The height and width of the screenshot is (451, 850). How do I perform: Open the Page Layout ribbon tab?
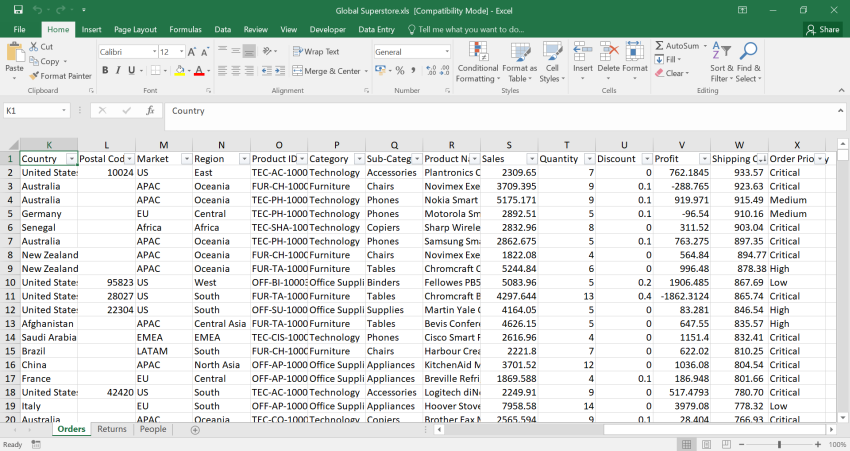pyautogui.click(x=135, y=30)
